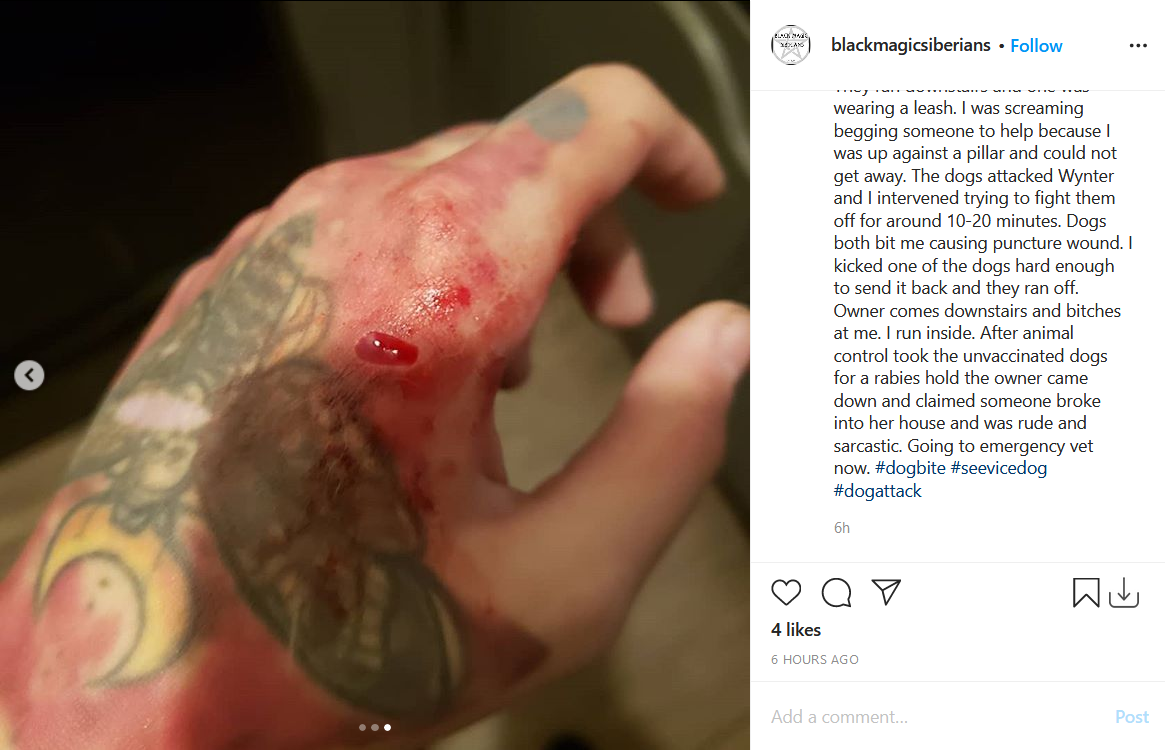
Task: Open the 6 hours ago timestamp
Action: [x=814, y=659]
